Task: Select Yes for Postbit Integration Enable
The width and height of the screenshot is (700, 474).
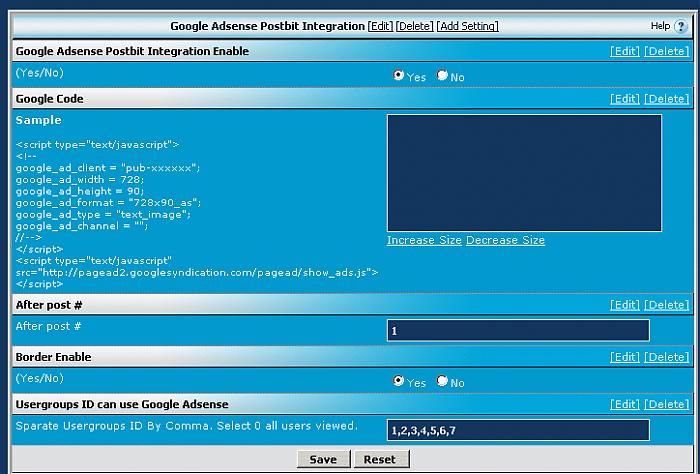Action: pyautogui.click(x=398, y=75)
